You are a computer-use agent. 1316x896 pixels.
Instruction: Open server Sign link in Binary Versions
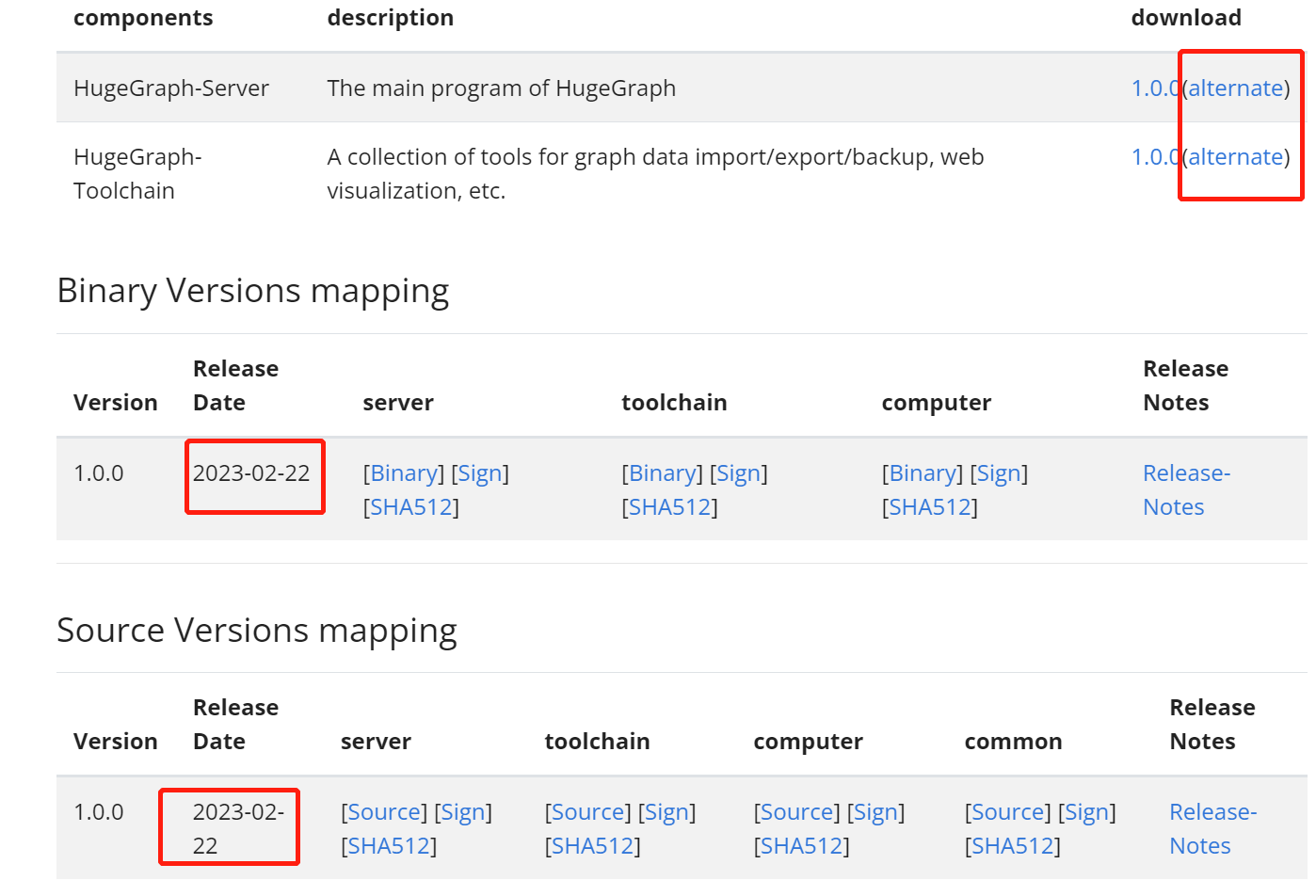tap(480, 472)
